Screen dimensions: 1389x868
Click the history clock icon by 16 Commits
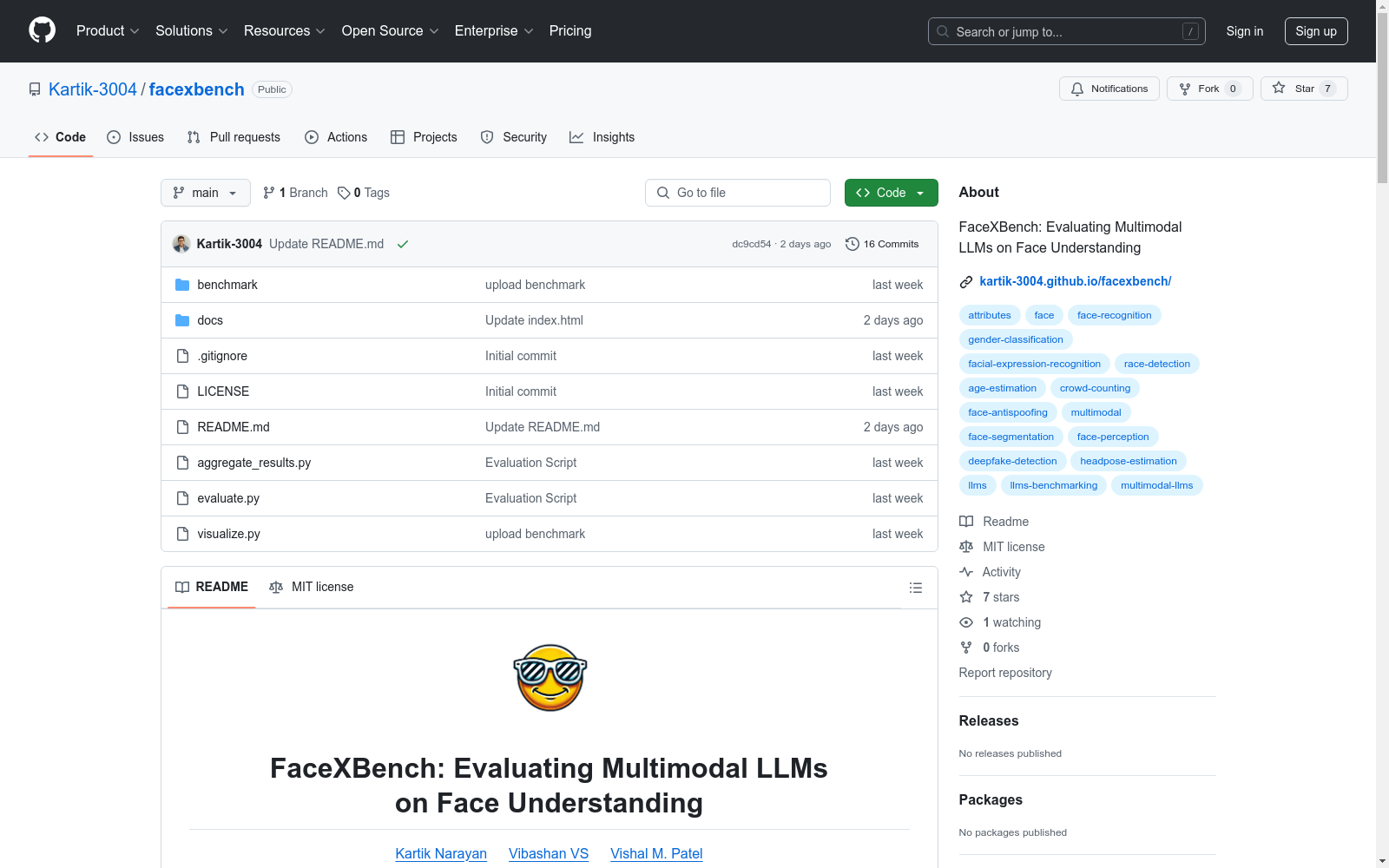point(852,244)
